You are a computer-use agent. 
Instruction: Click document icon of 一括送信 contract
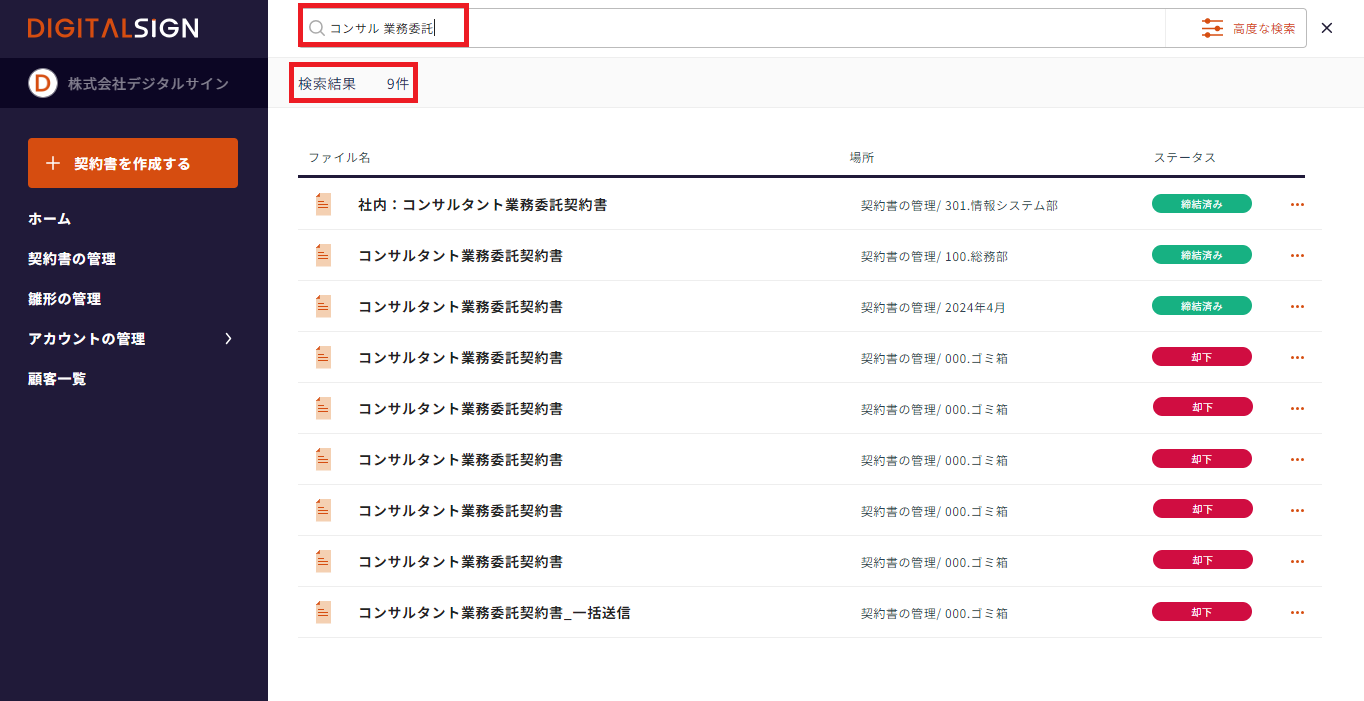pos(323,612)
